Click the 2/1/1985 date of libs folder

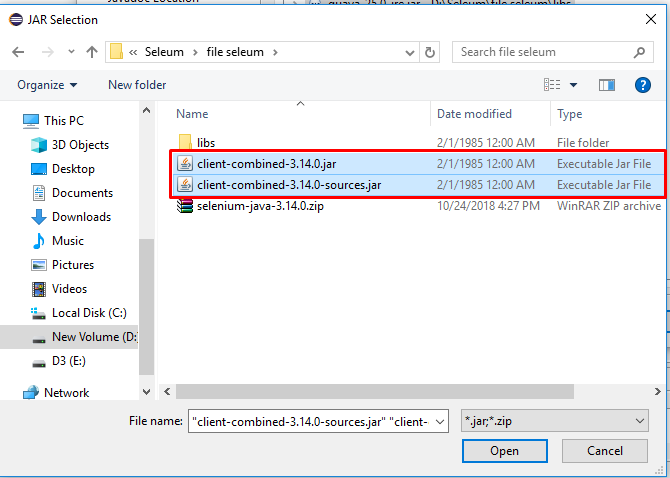coord(486,143)
